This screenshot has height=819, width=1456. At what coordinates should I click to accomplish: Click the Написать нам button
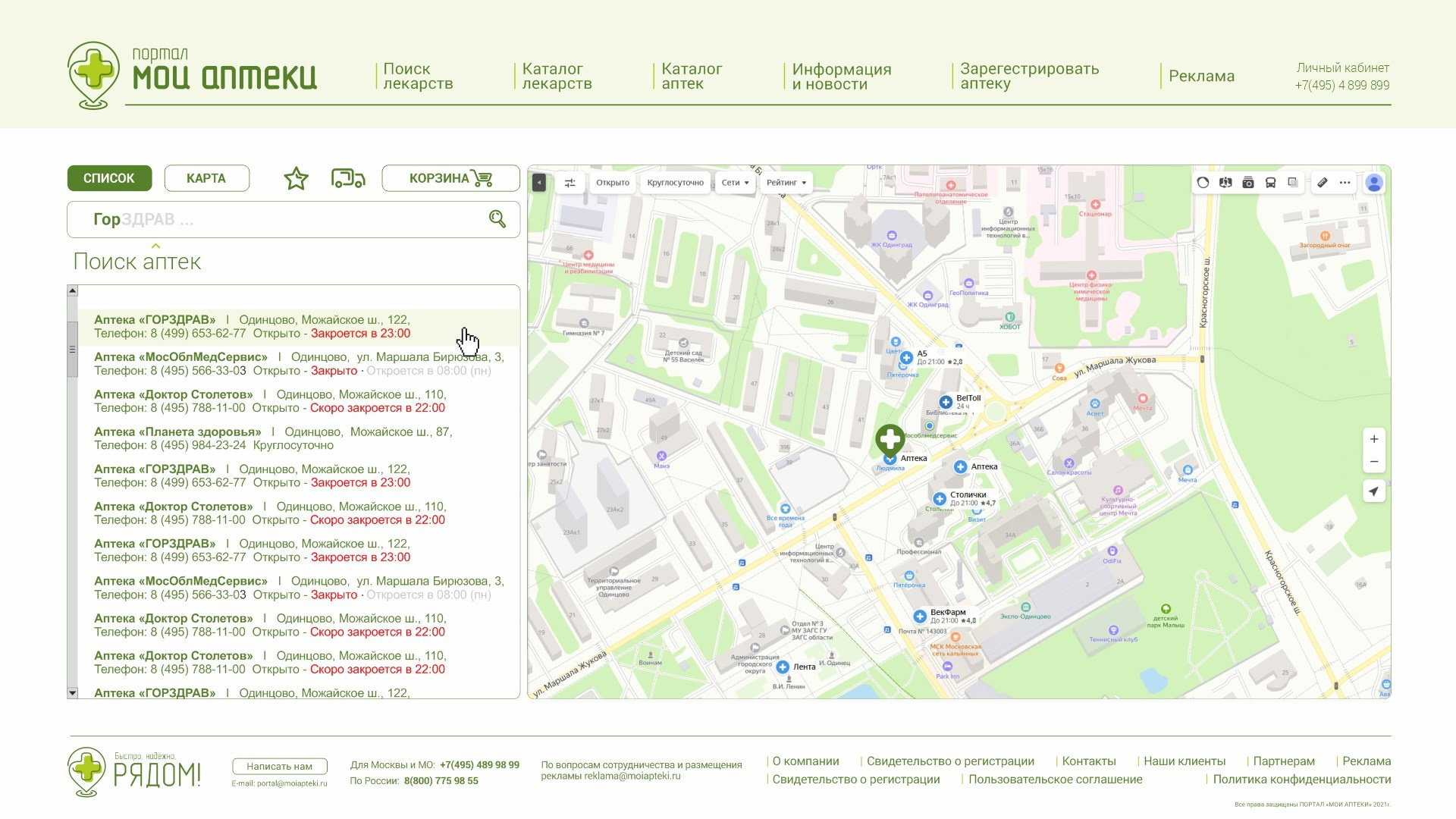(280, 767)
